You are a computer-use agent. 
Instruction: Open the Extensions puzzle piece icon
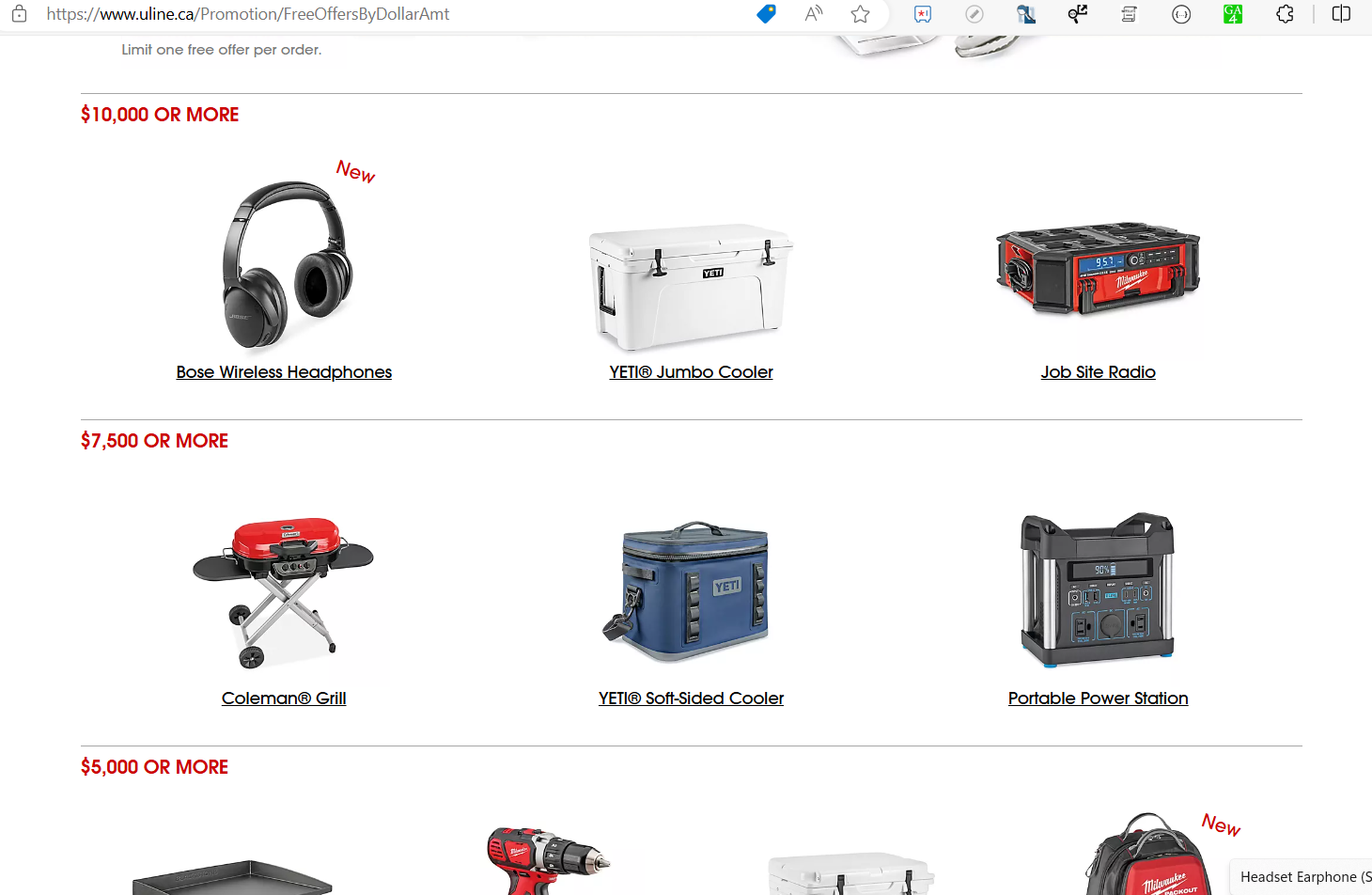coord(1285,14)
